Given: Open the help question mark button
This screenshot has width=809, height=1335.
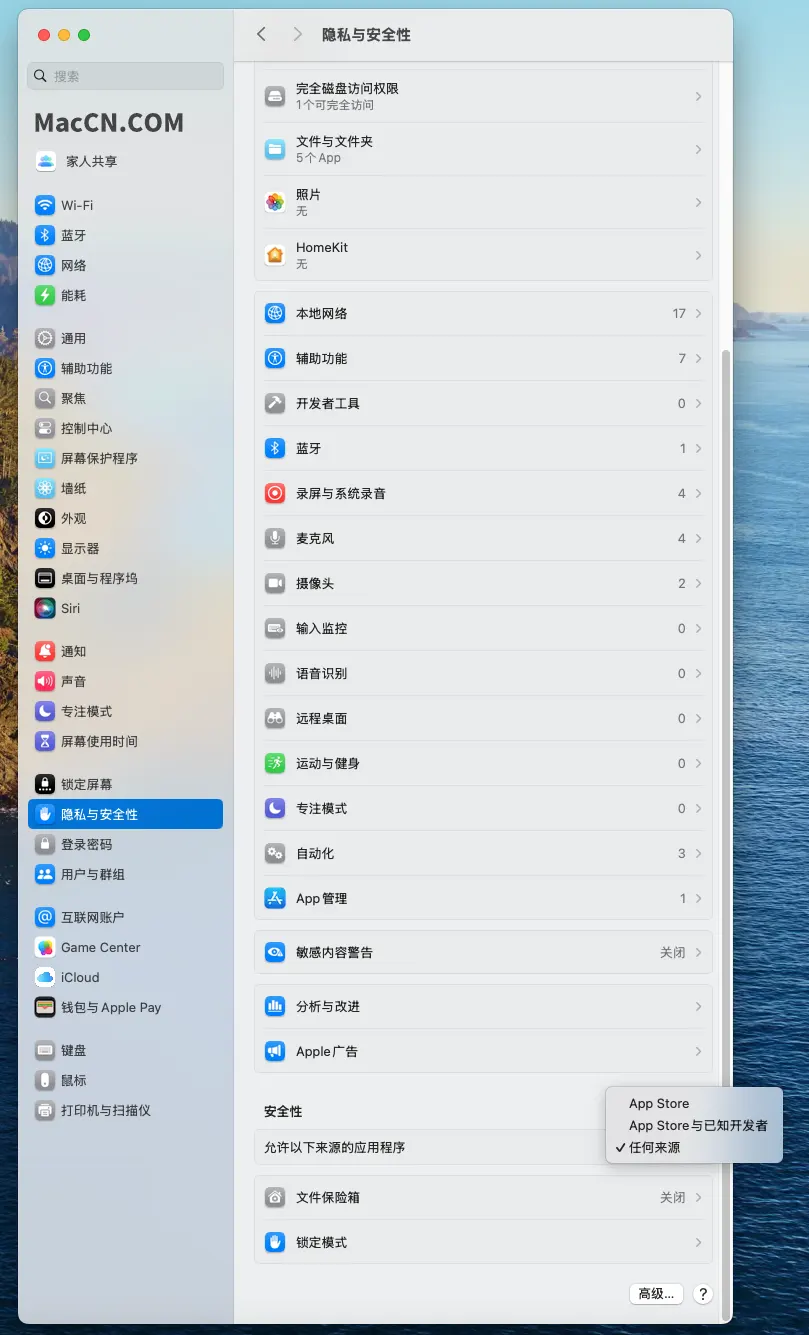Looking at the screenshot, I should [x=702, y=1293].
